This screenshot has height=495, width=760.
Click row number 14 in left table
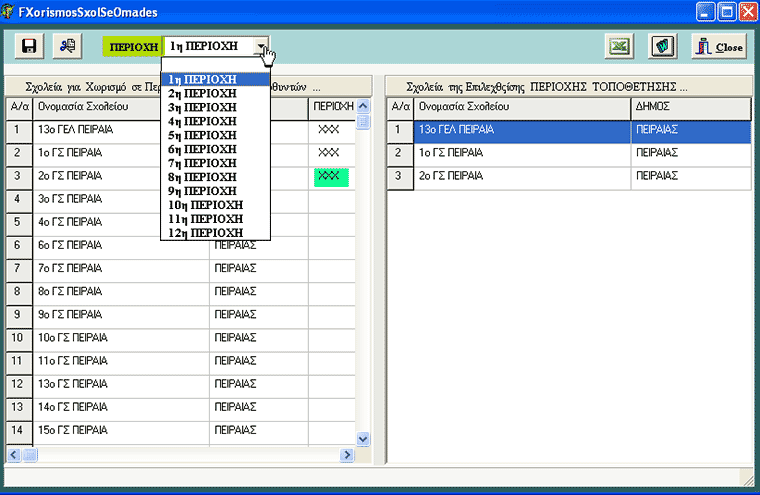19,430
